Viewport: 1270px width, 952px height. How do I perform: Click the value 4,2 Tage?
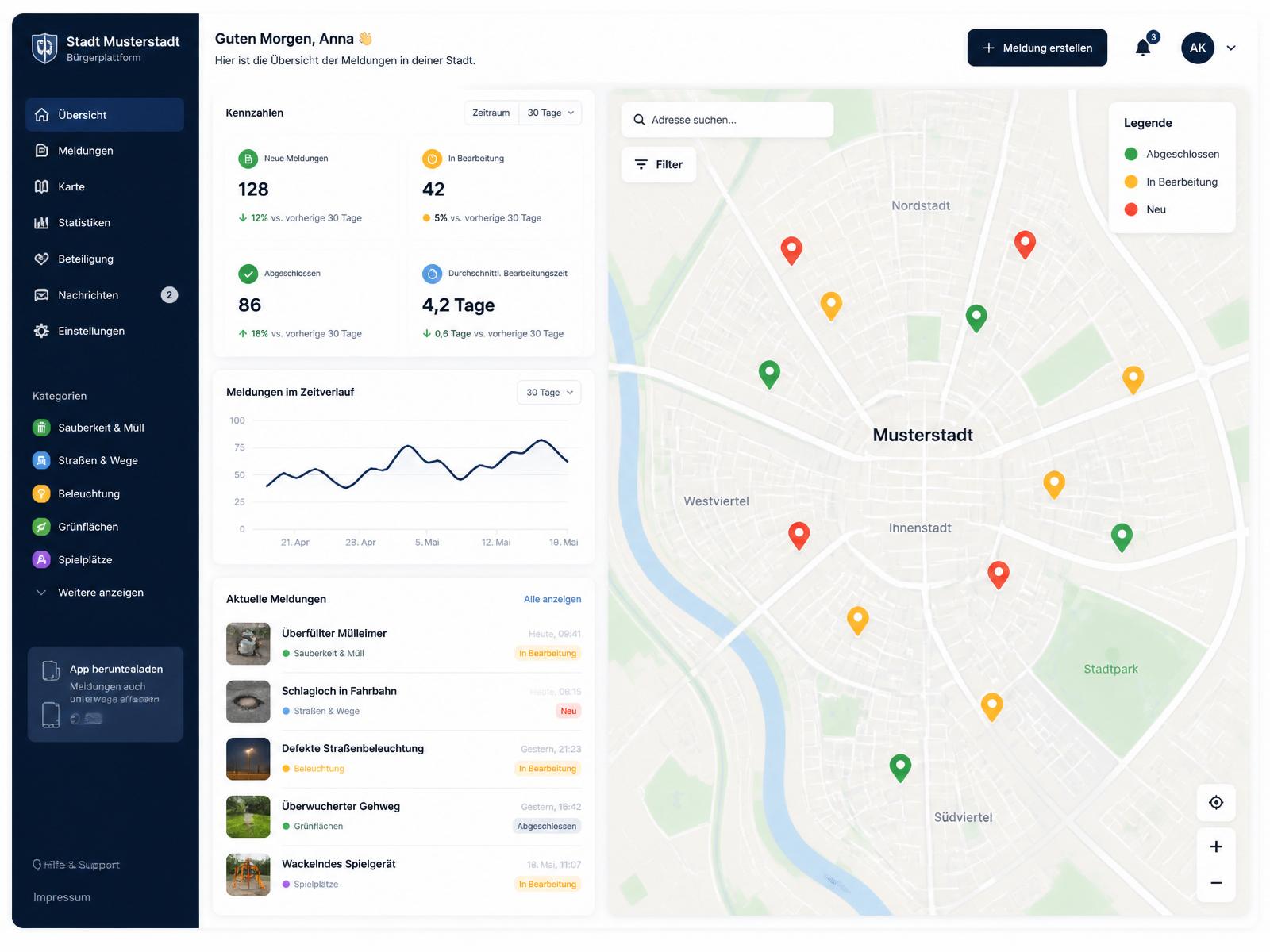[x=458, y=305]
